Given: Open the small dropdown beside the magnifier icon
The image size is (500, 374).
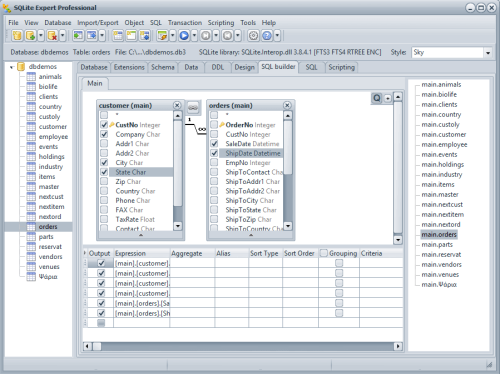Looking at the screenshot, I should [388, 98].
